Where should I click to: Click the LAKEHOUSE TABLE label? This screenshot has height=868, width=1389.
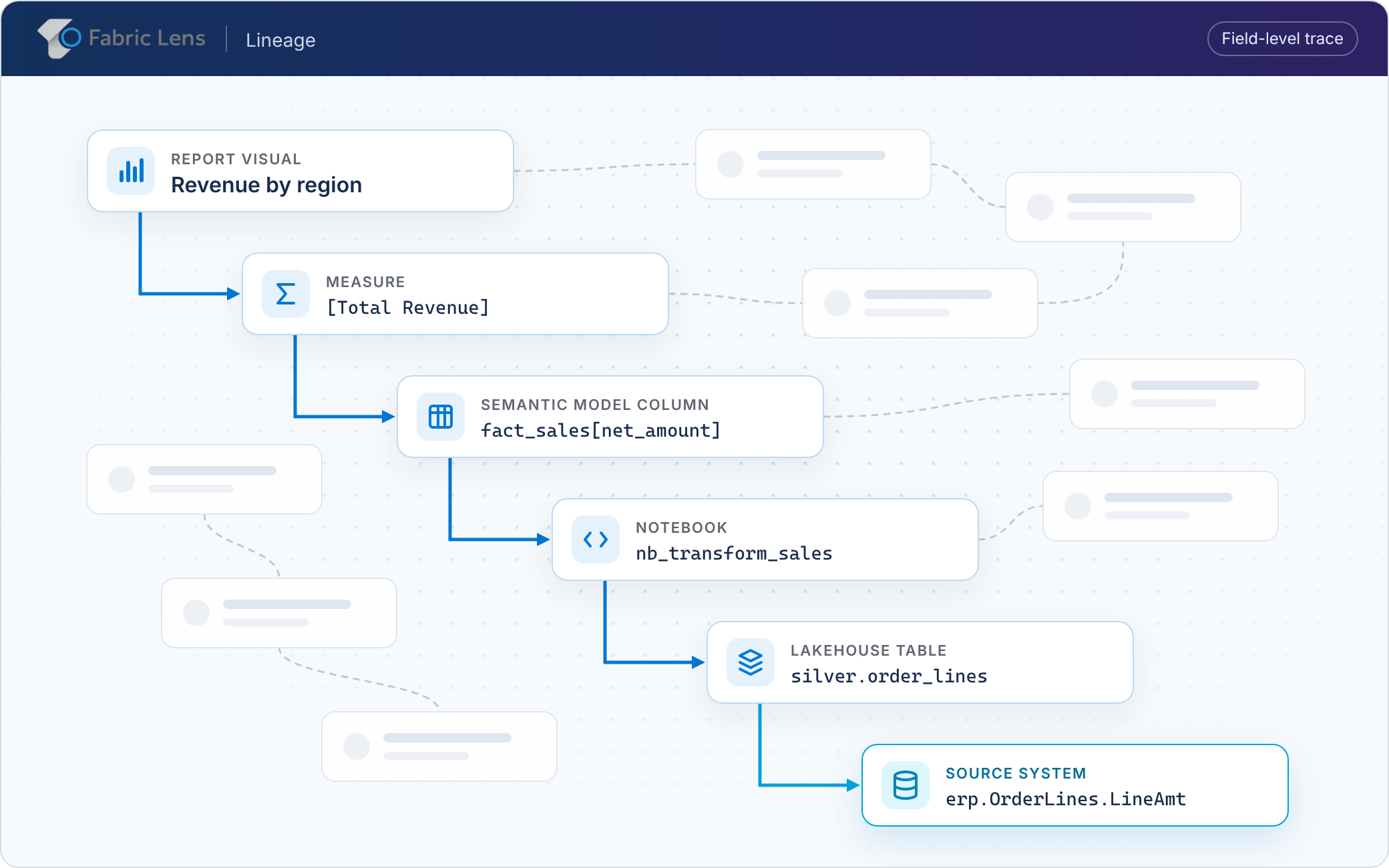(x=869, y=650)
